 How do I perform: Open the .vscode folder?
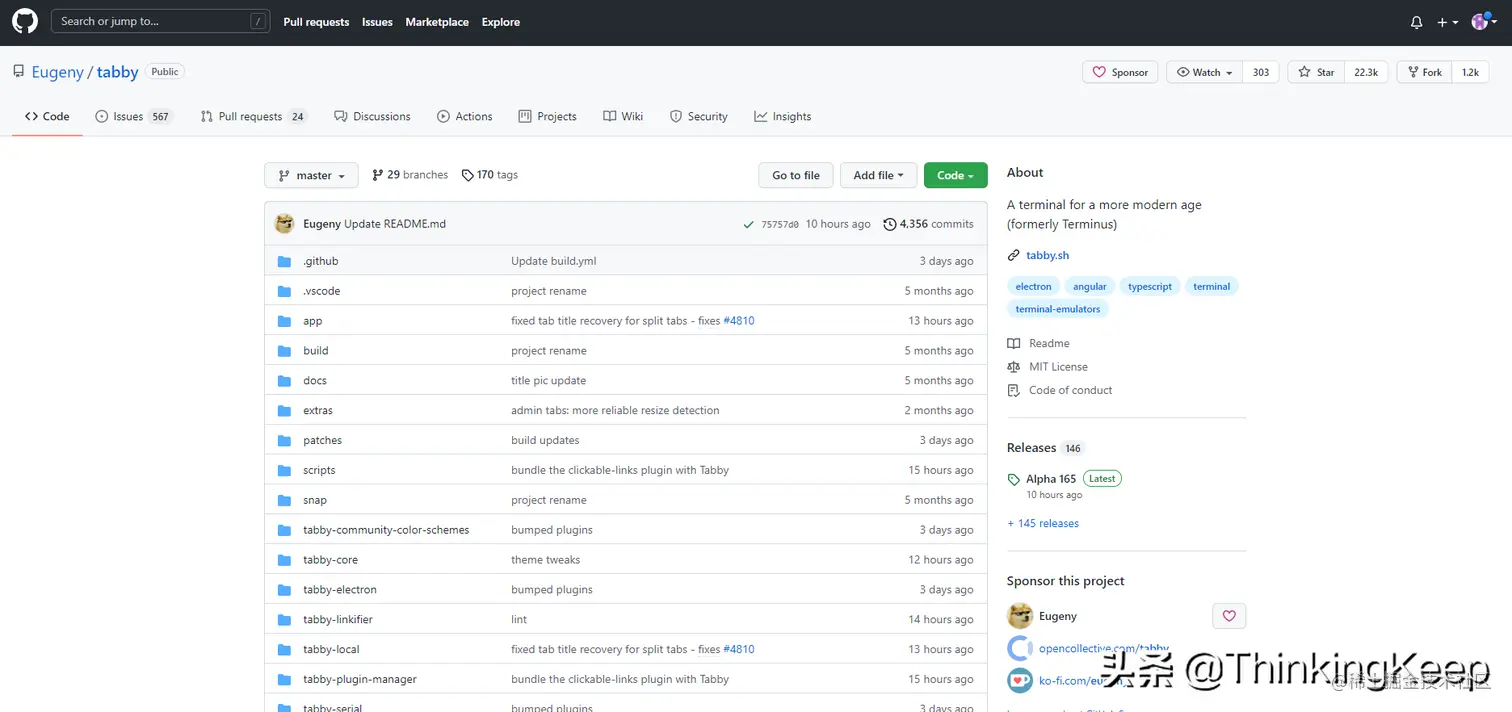(322, 291)
